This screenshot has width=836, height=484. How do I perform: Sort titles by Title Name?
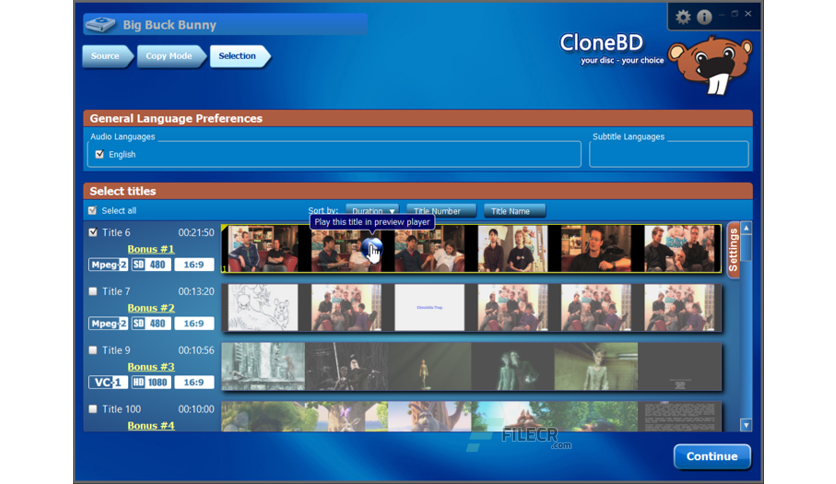[515, 211]
